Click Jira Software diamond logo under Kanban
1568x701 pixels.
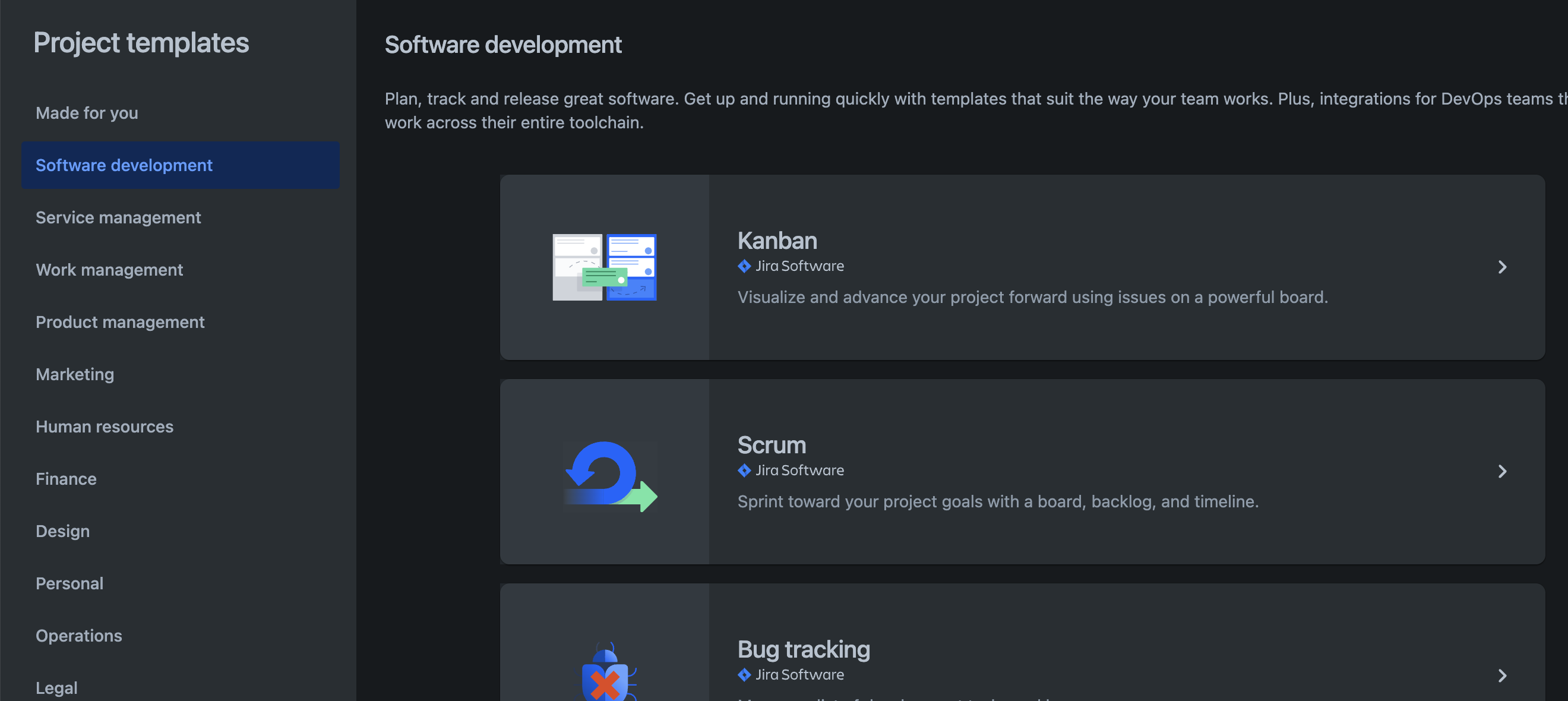744,266
